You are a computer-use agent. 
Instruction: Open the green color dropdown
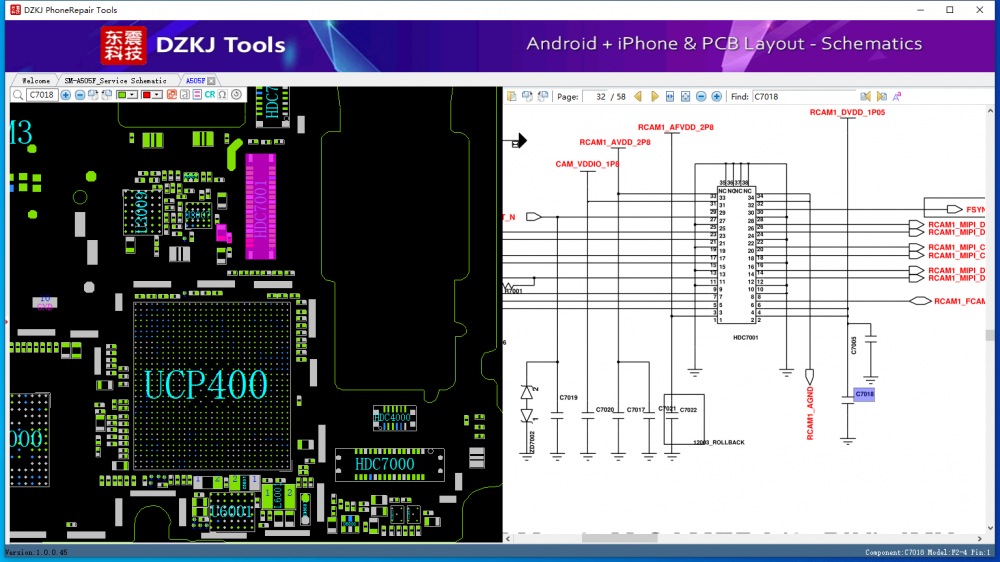[x=133, y=95]
